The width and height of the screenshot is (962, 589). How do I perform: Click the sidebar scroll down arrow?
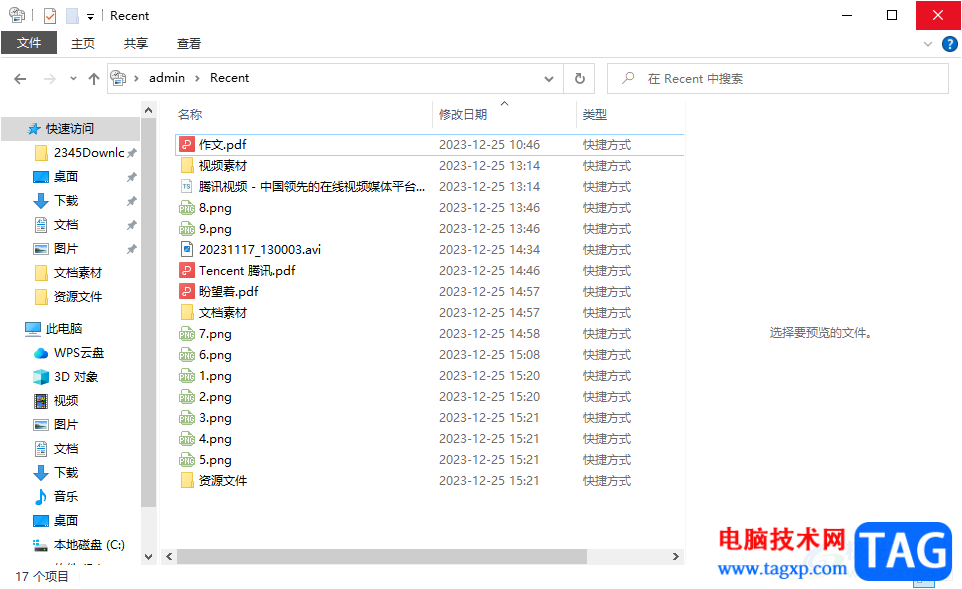pos(148,556)
